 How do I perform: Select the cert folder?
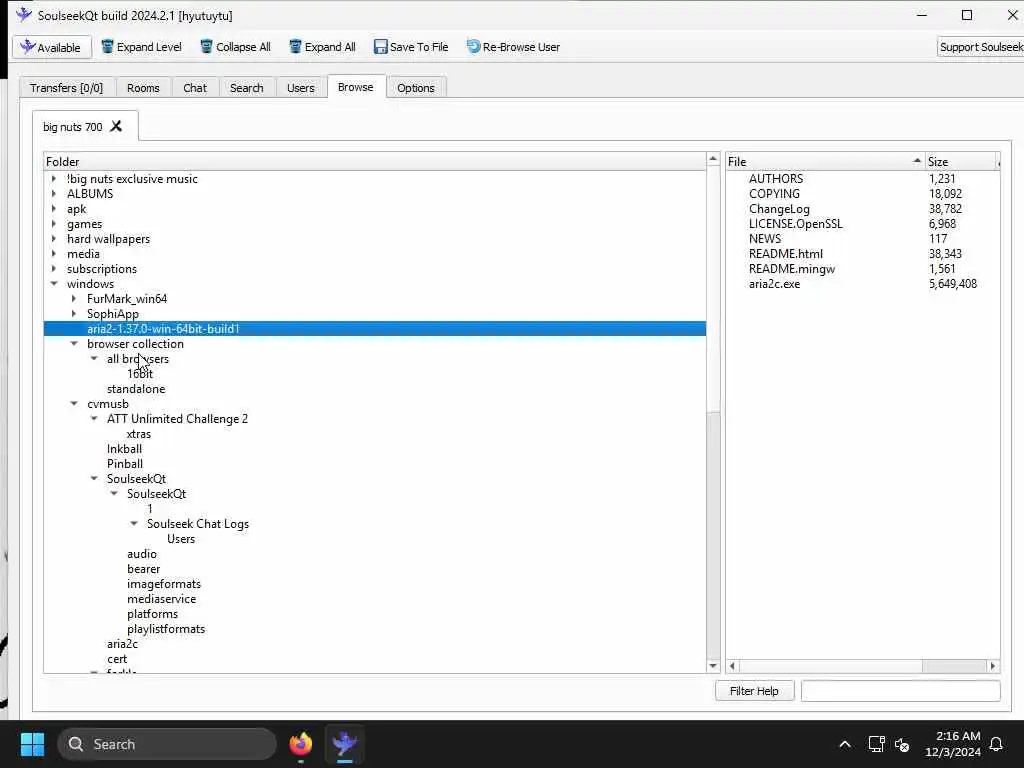coord(117,659)
